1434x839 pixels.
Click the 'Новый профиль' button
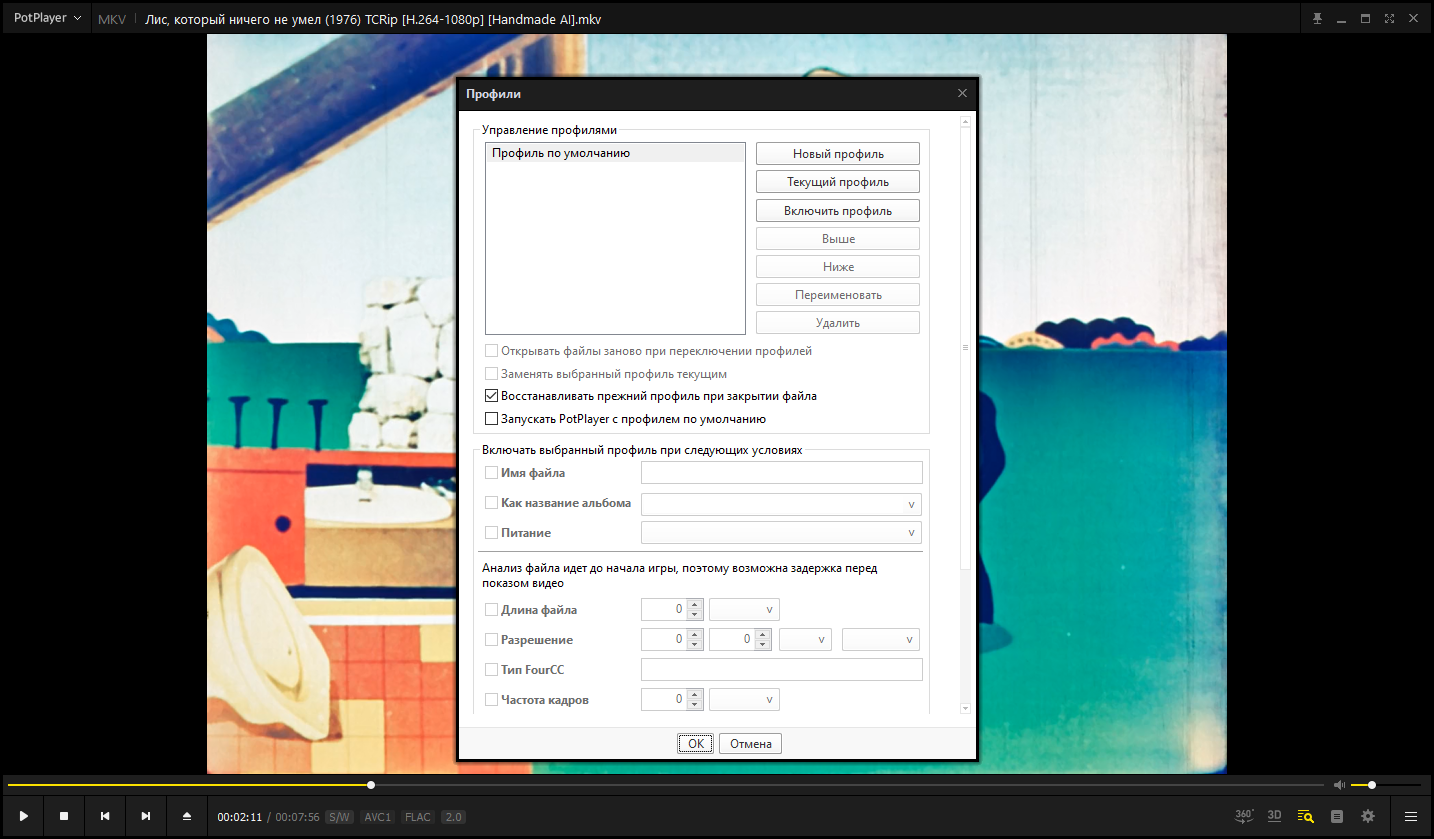[x=837, y=154]
